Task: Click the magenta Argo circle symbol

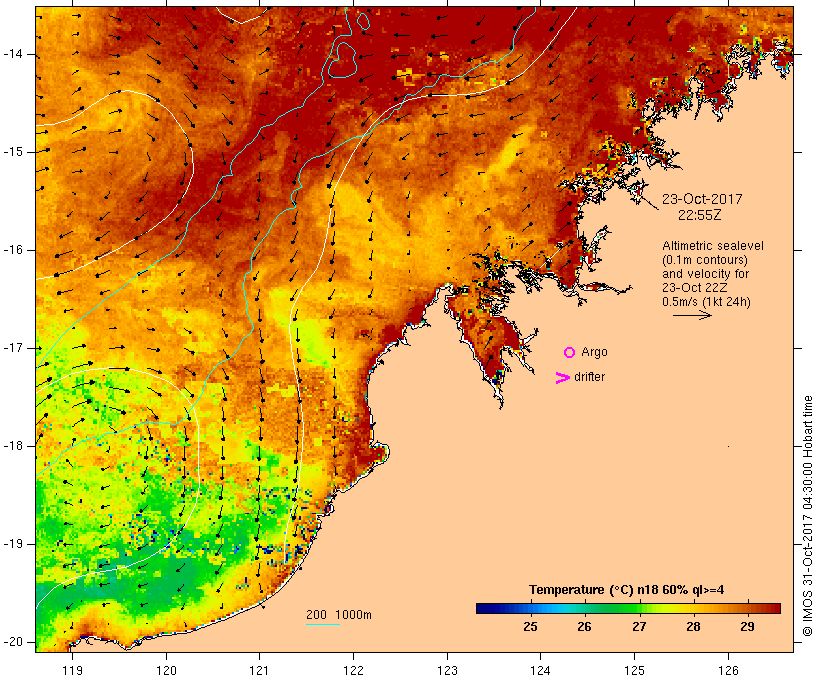Action: click(570, 352)
